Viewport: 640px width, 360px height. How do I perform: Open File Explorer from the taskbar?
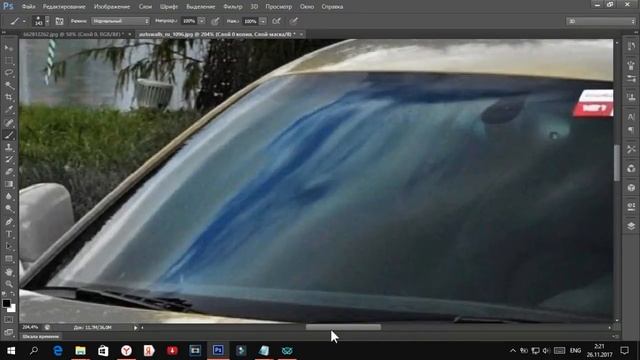pos(80,351)
